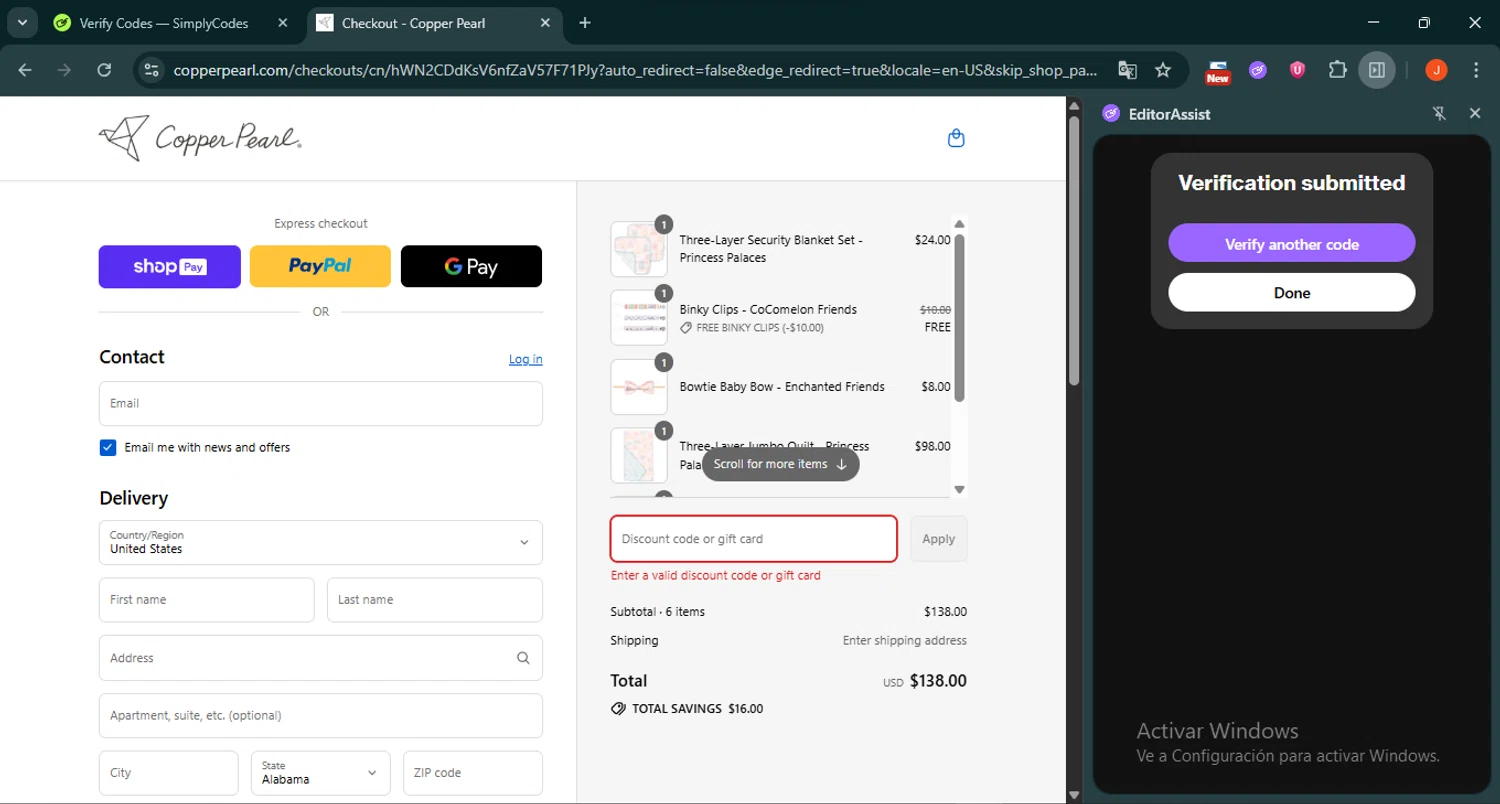This screenshot has width=1500, height=804.
Task: Click 'Enter shipping address' text
Action: coord(905,640)
